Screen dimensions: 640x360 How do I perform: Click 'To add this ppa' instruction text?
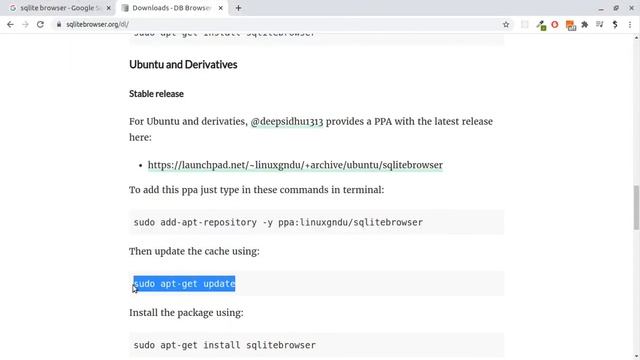(256, 190)
